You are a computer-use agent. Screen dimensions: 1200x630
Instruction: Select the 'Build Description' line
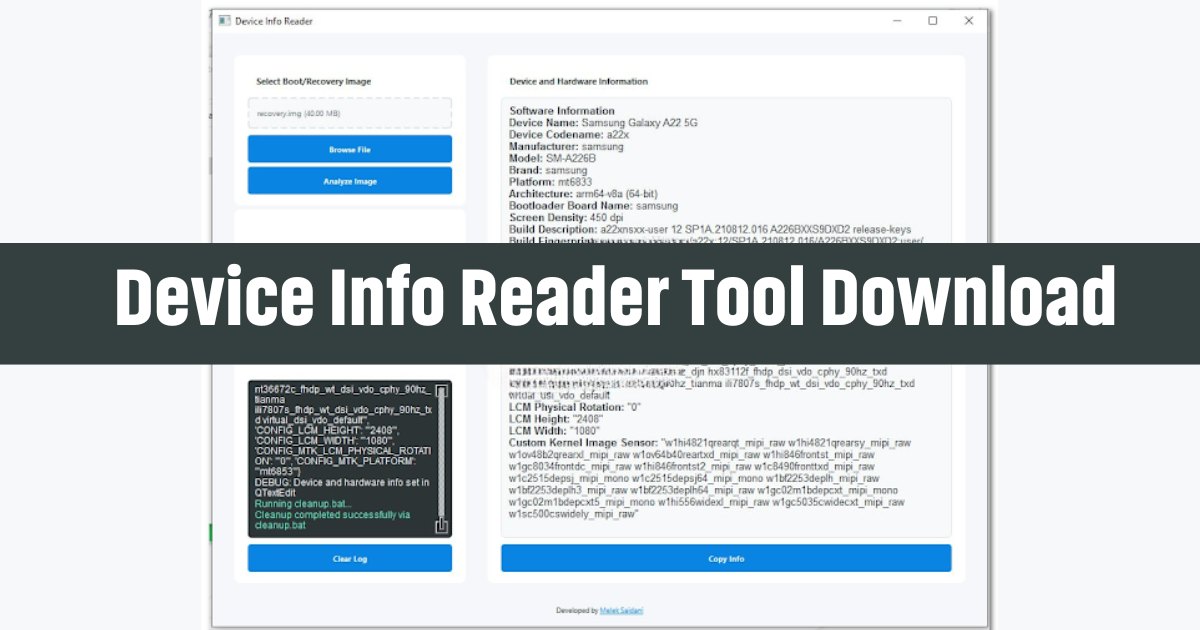(x=710, y=230)
